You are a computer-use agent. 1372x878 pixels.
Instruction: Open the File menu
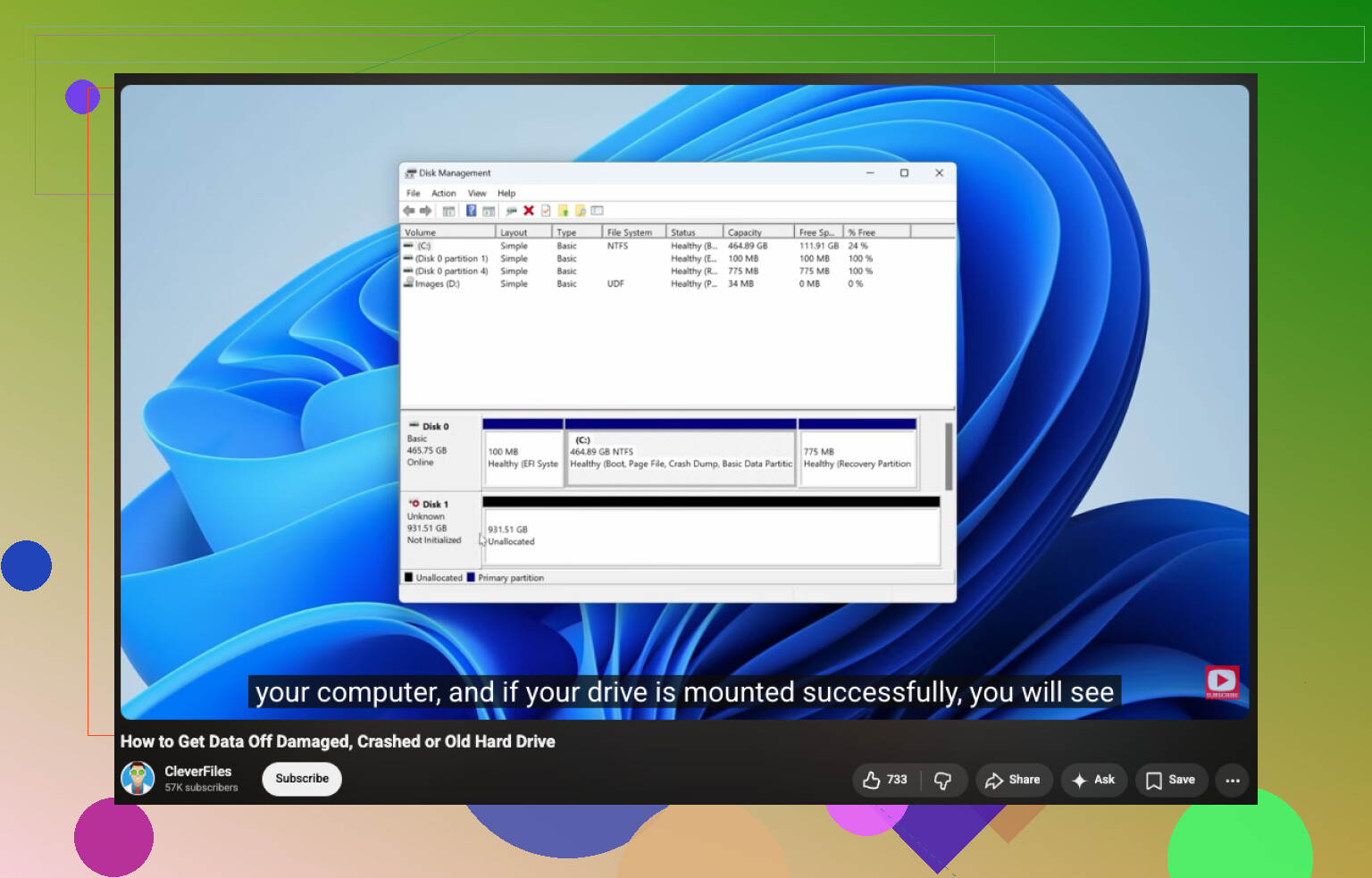coord(413,193)
